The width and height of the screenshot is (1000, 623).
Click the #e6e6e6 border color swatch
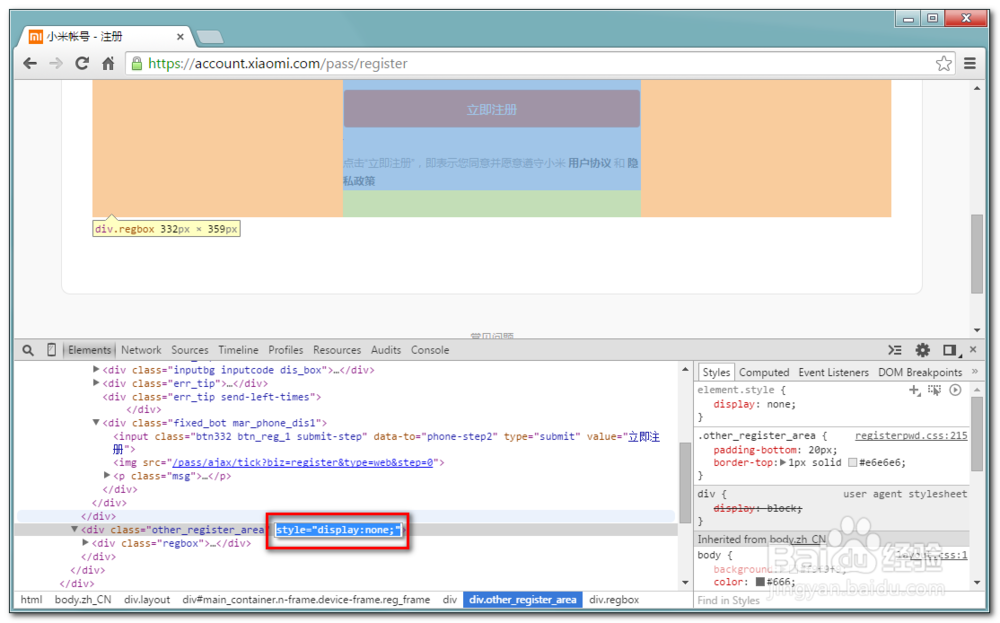[852, 462]
